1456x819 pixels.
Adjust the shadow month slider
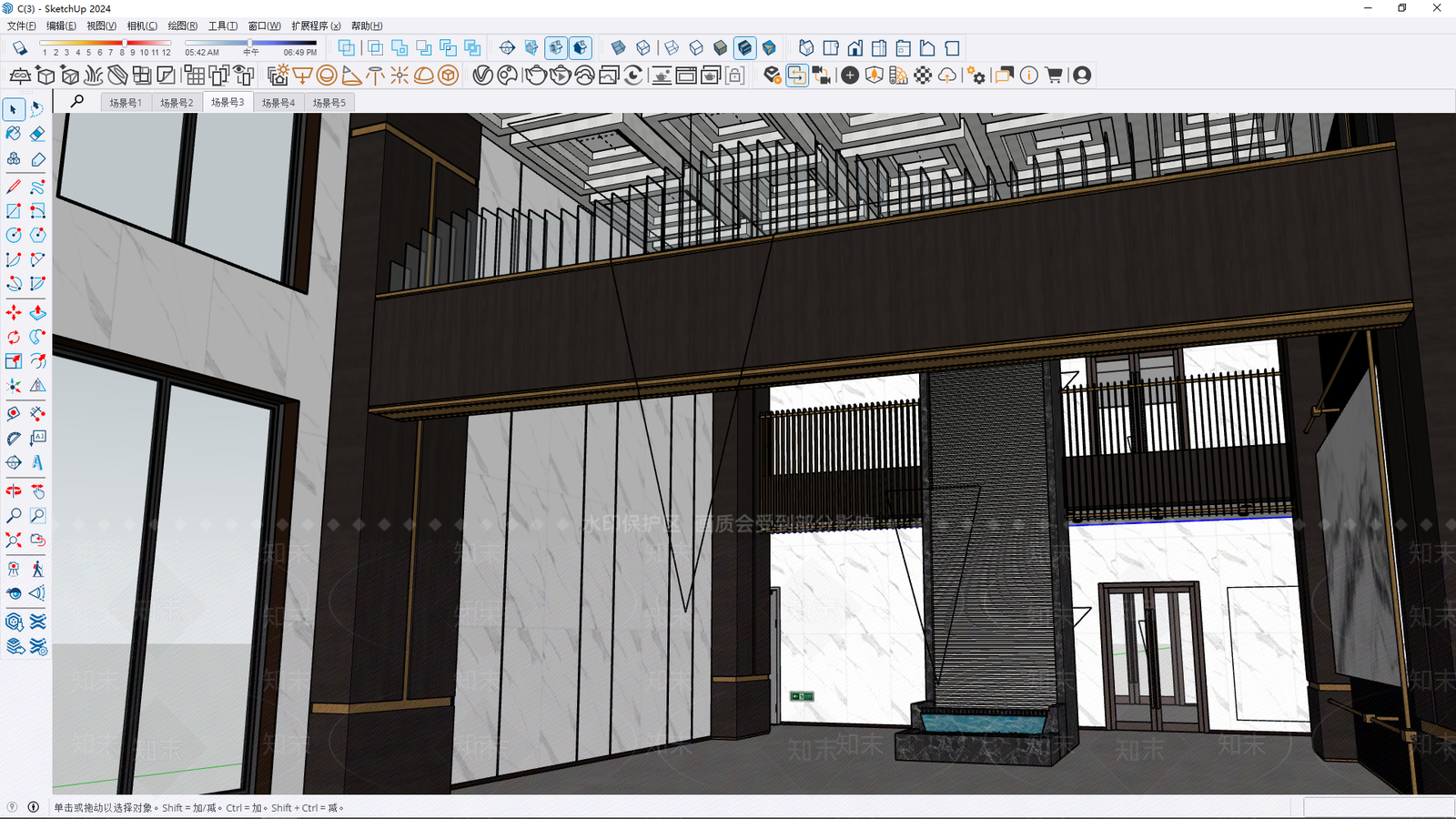[x=105, y=43]
